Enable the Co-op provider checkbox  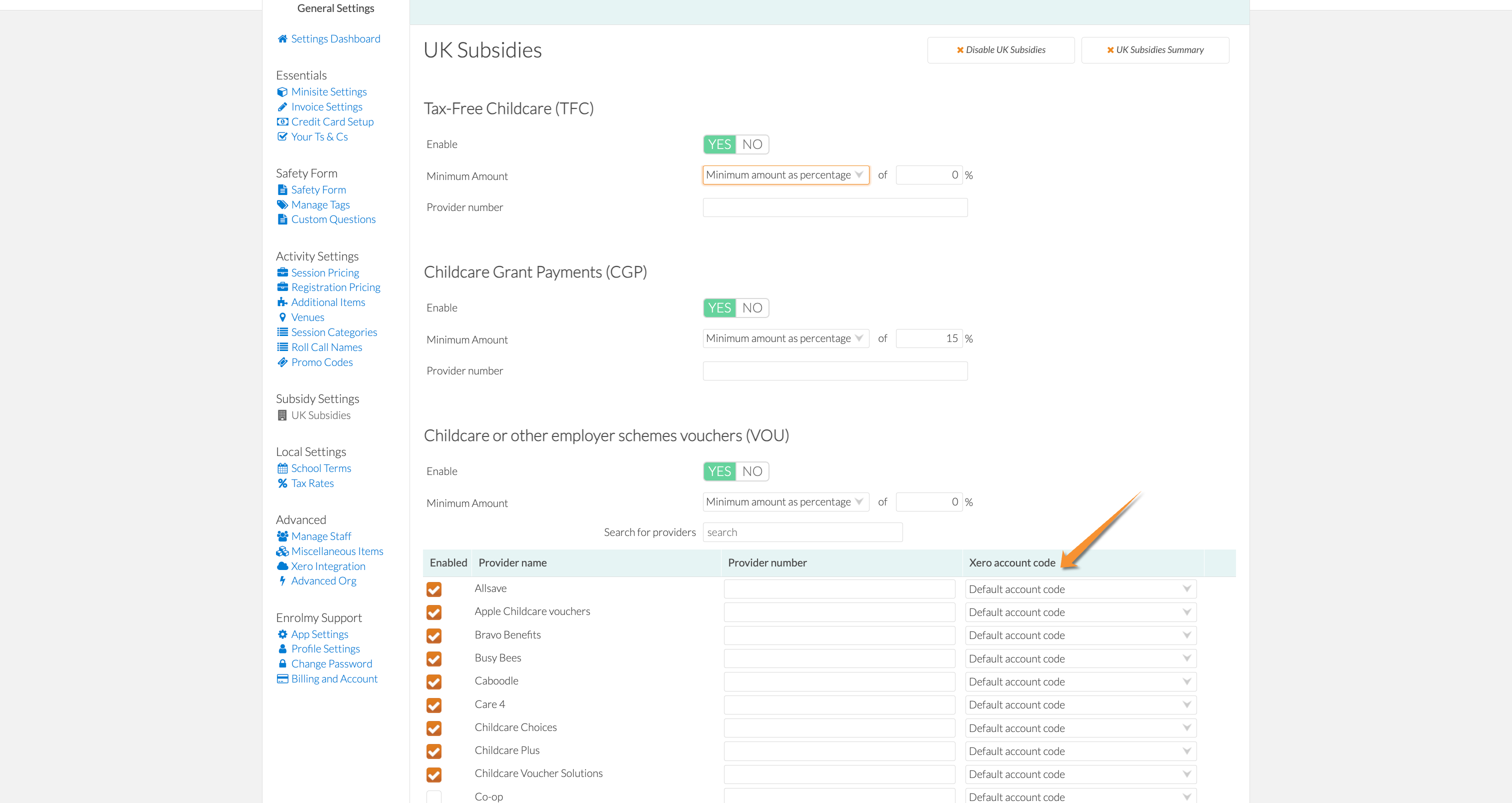(434, 797)
